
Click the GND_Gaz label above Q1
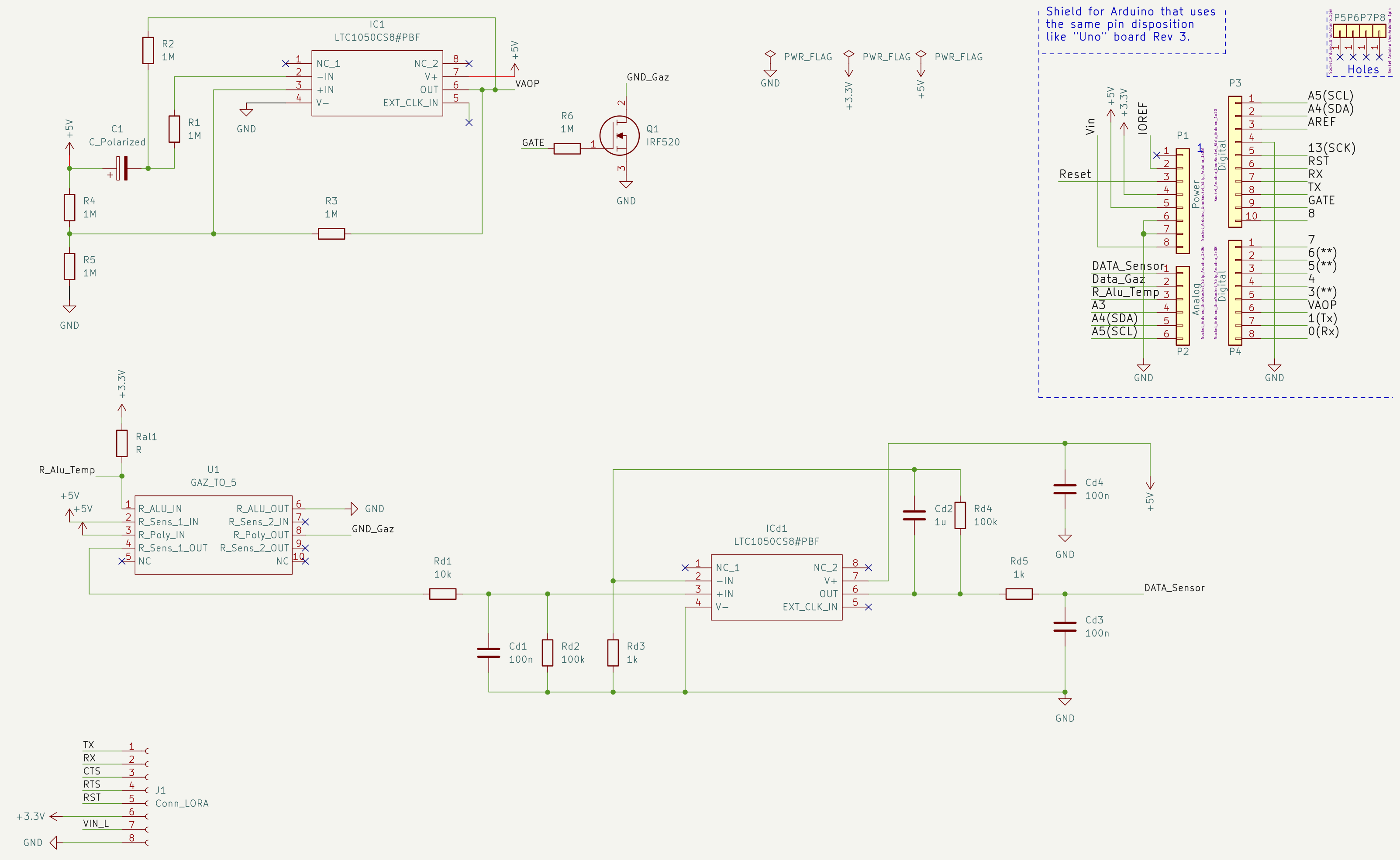[647, 77]
